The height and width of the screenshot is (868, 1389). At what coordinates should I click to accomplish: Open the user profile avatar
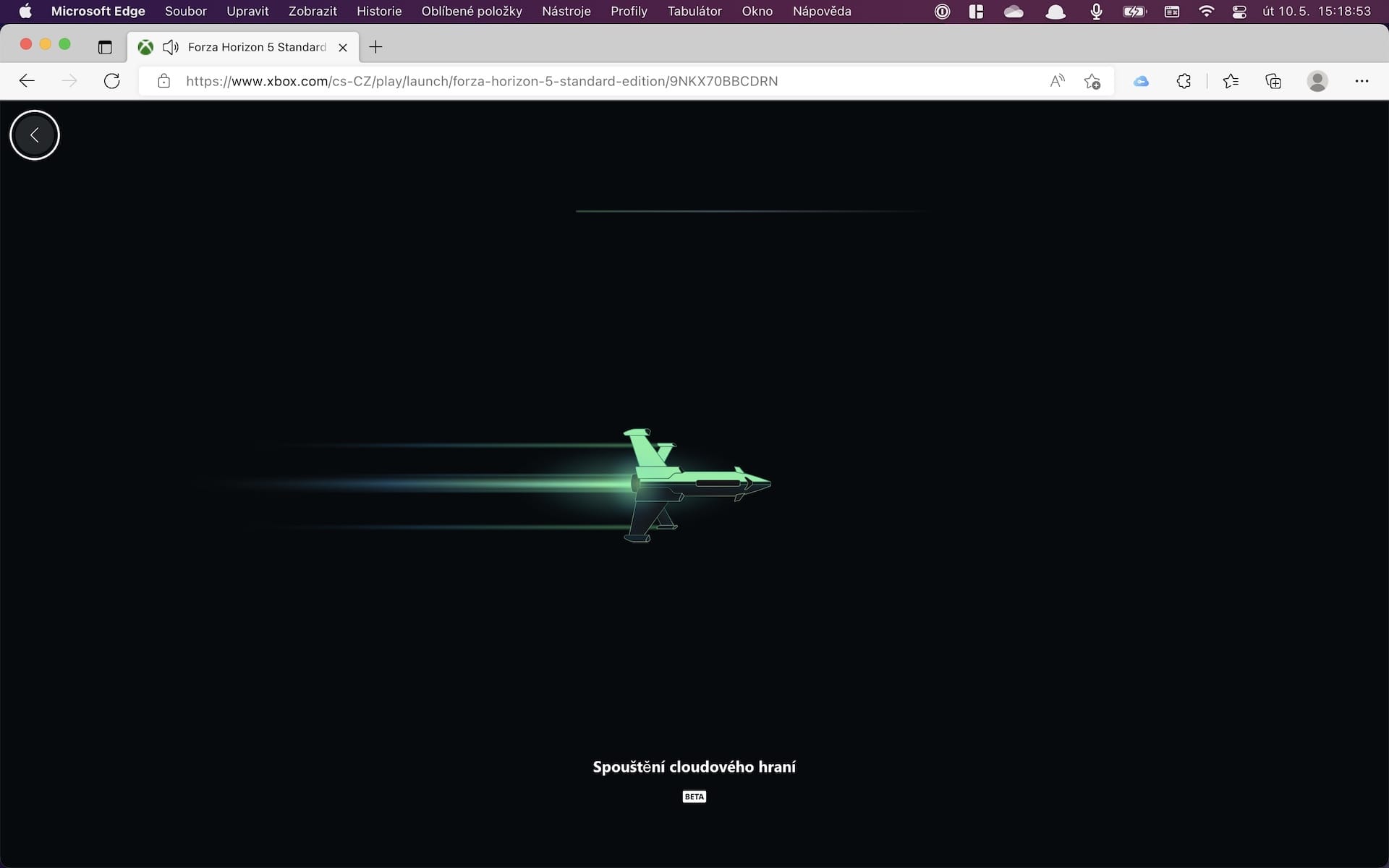click(1317, 81)
